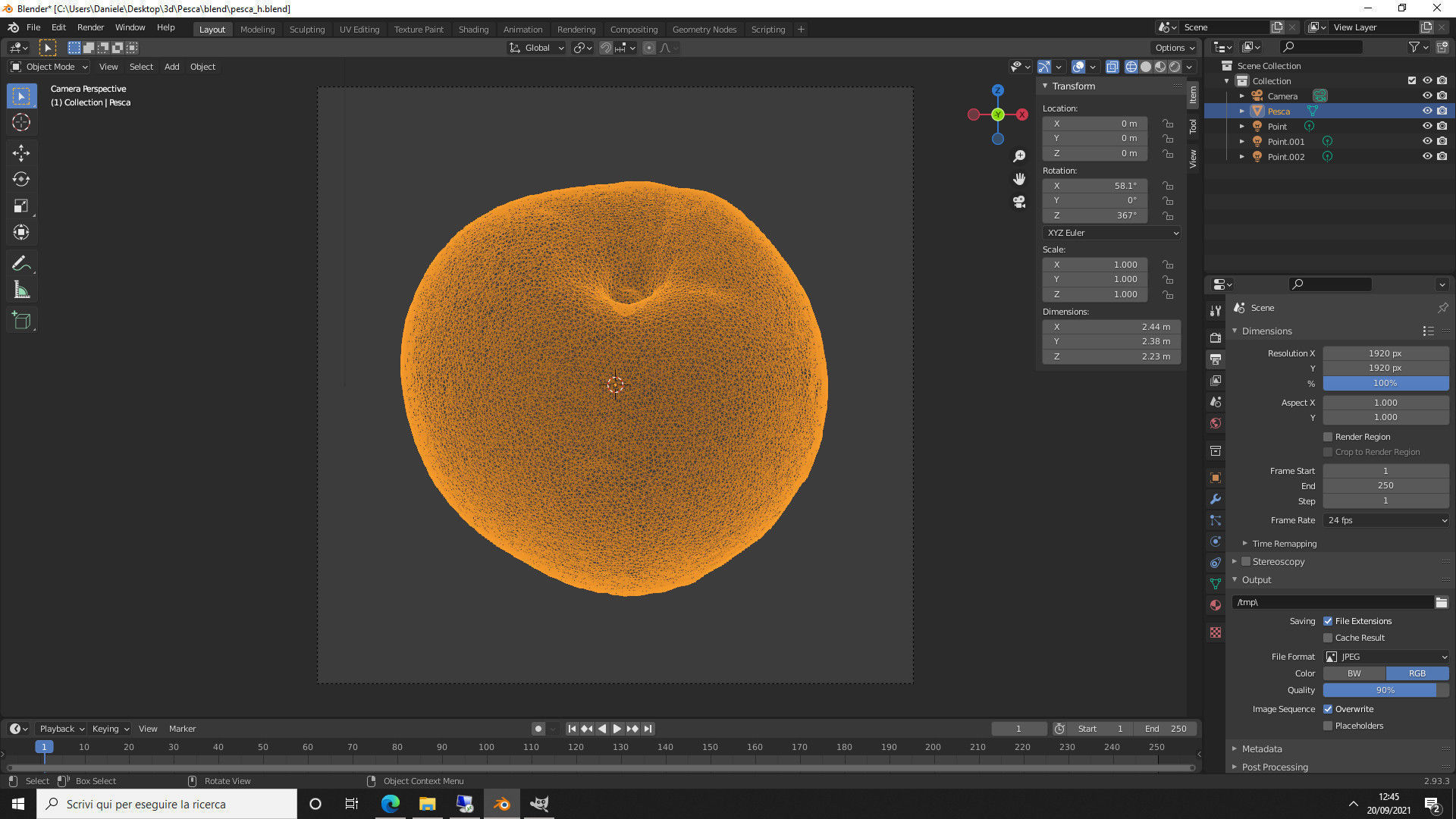Select the Measure tool

click(21, 290)
